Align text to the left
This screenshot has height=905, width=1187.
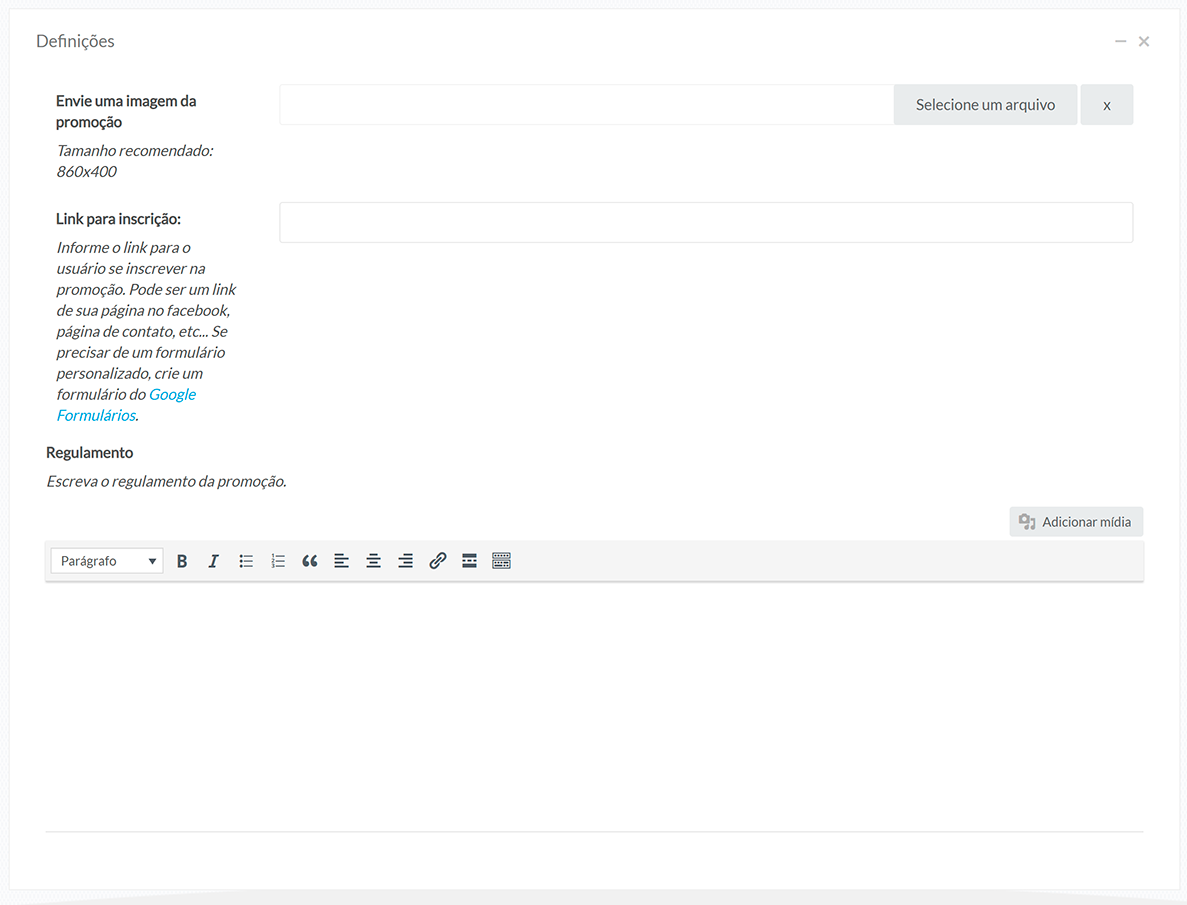(x=342, y=561)
